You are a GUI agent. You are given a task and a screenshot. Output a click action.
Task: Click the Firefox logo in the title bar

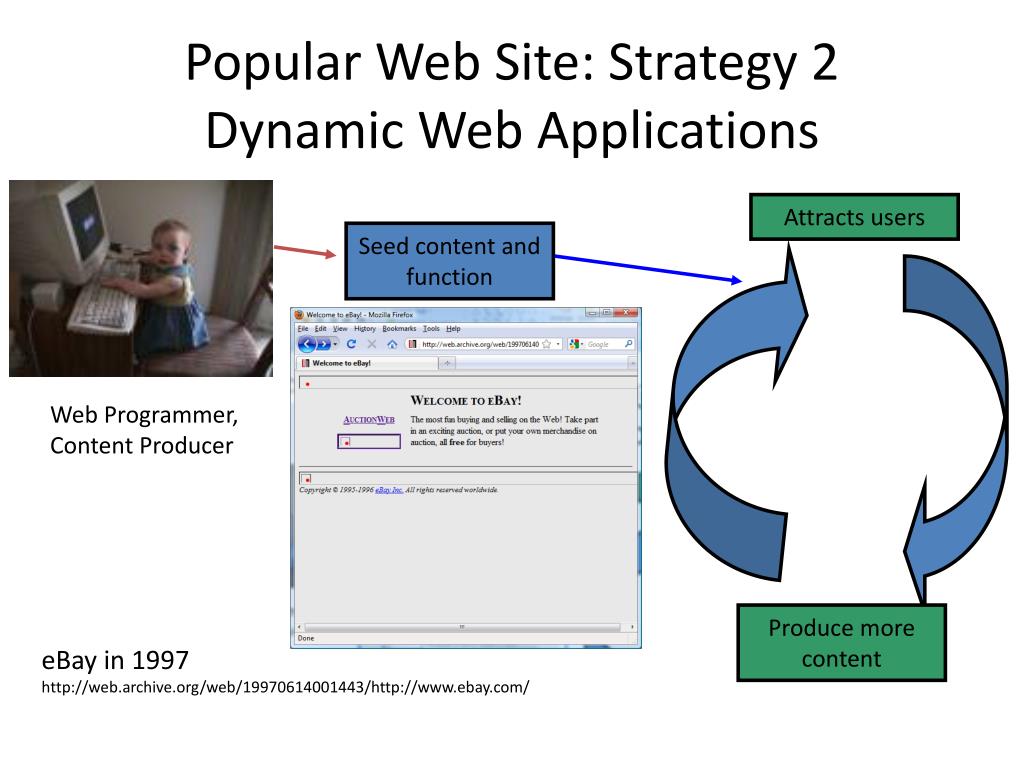coord(300,315)
